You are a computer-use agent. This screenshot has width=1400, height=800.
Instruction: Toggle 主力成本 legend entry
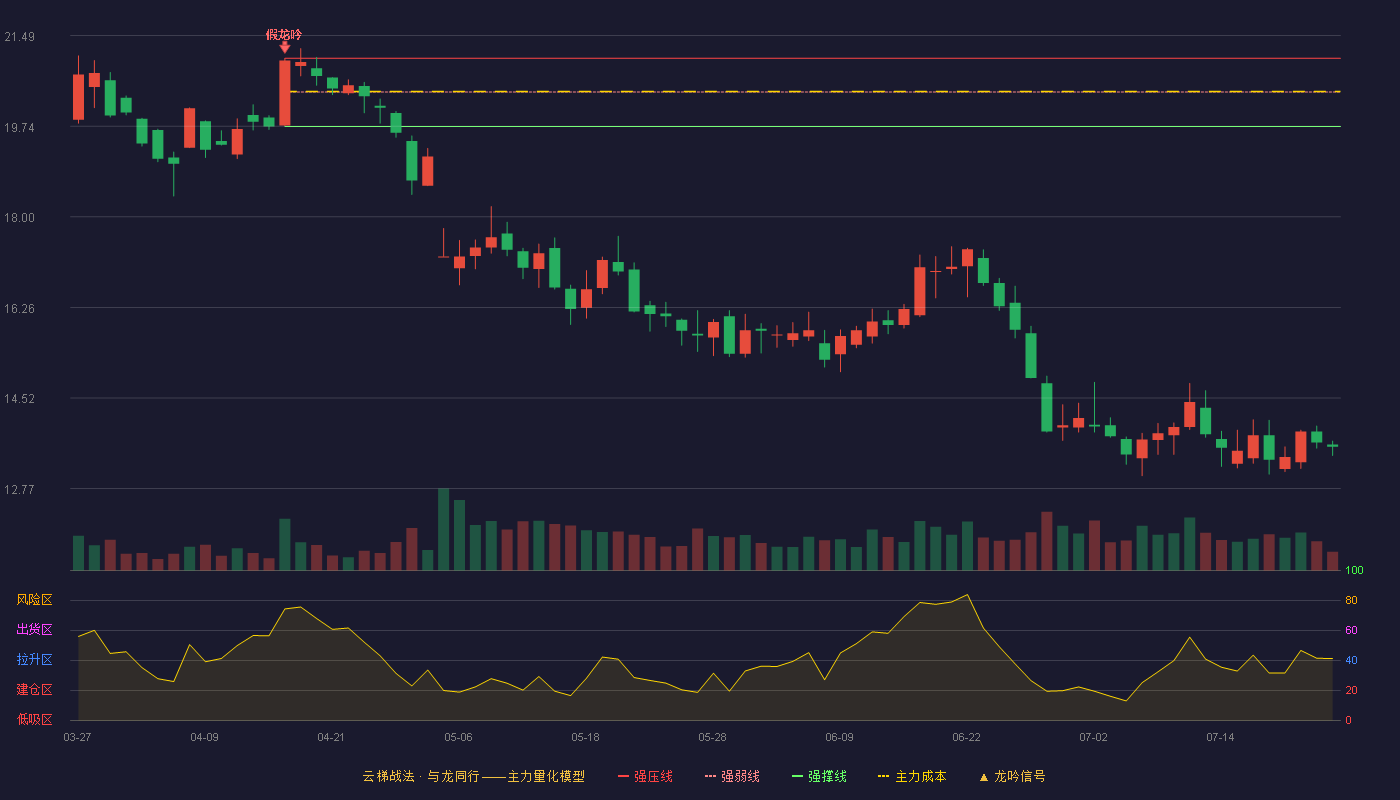click(920, 776)
